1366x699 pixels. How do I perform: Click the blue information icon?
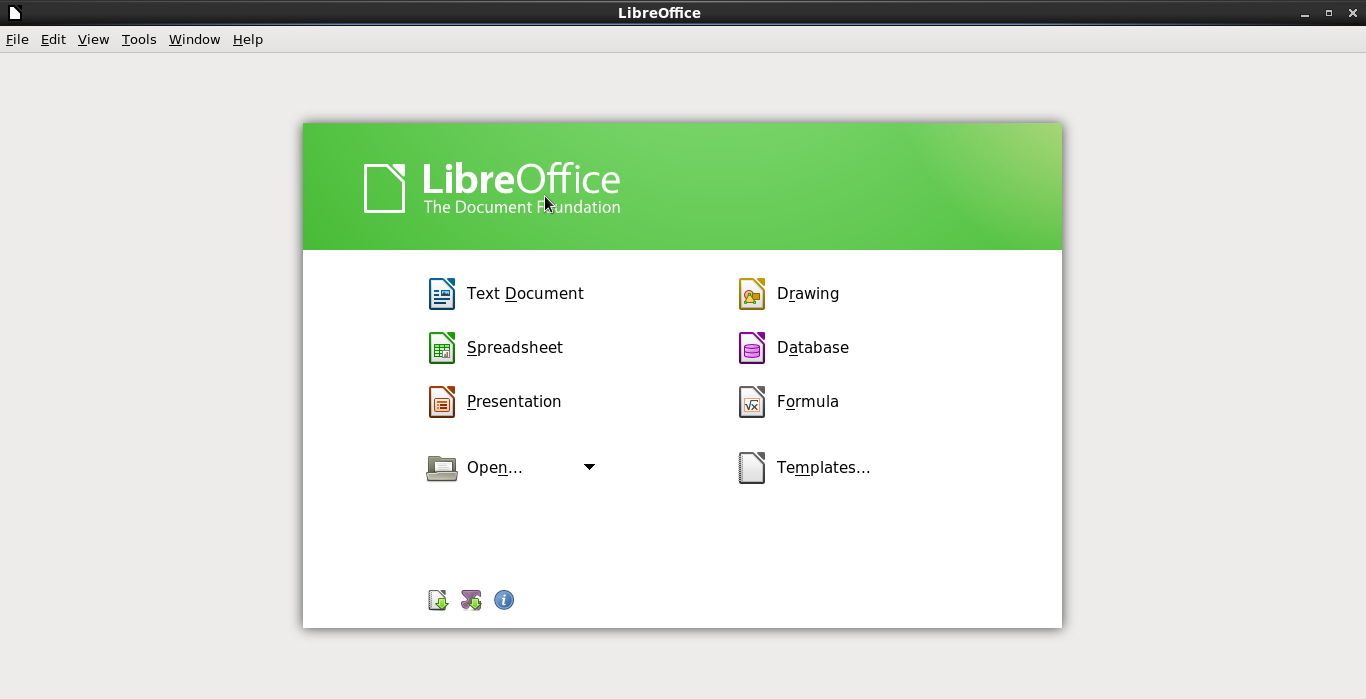coord(504,600)
